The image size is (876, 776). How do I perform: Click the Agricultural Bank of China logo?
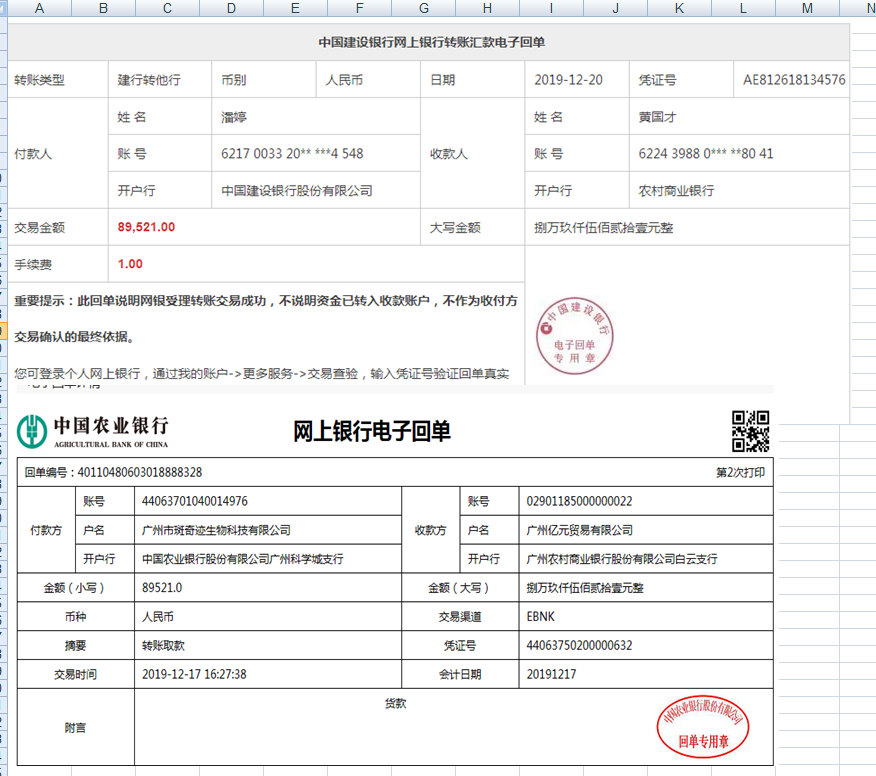(x=93, y=430)
